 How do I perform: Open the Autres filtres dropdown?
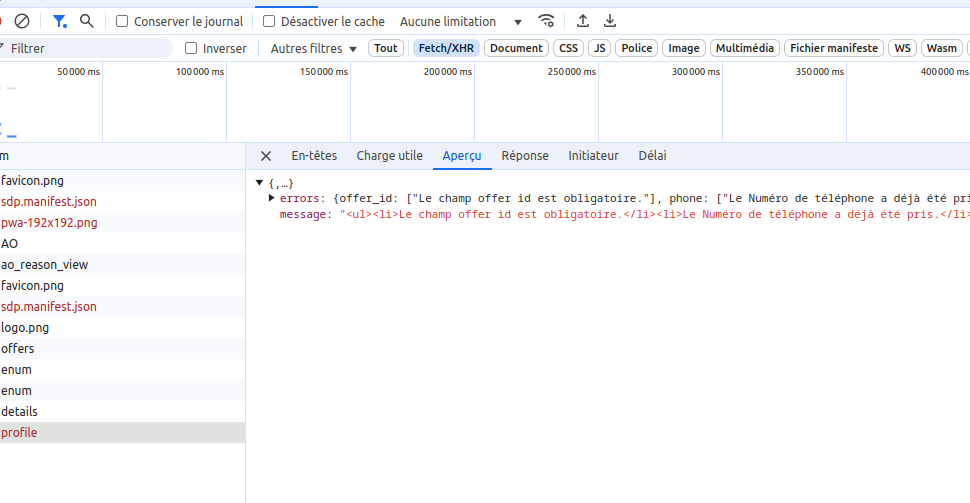pos(314,48)
